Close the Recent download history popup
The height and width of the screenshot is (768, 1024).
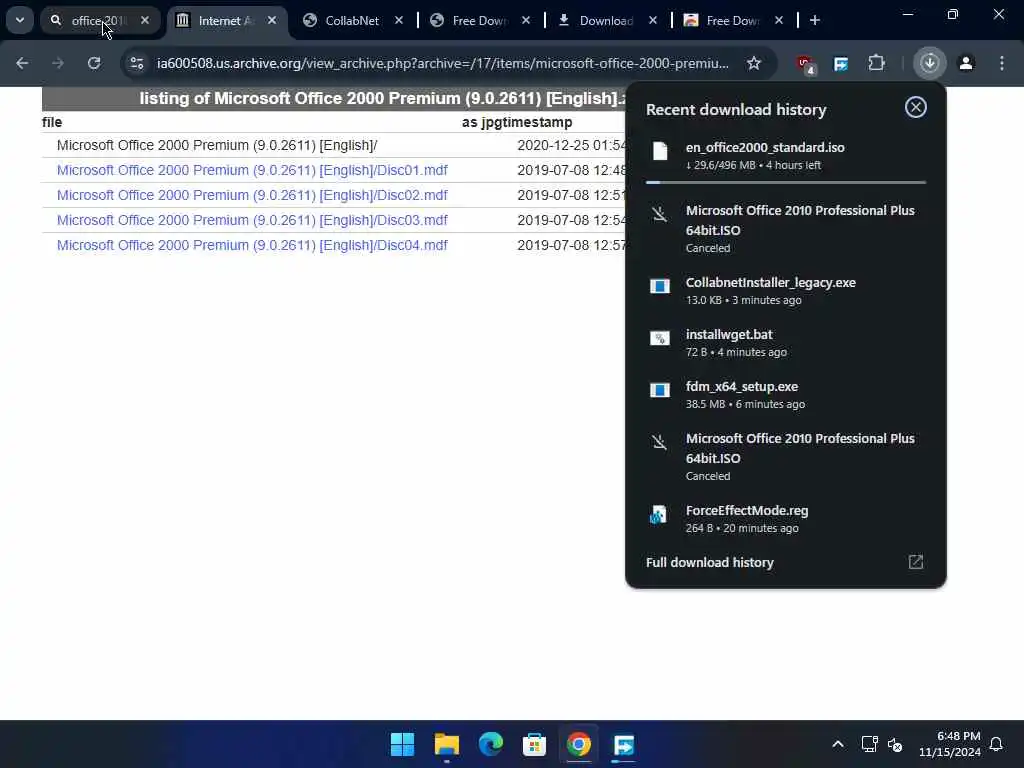click(x=915, y=107)
